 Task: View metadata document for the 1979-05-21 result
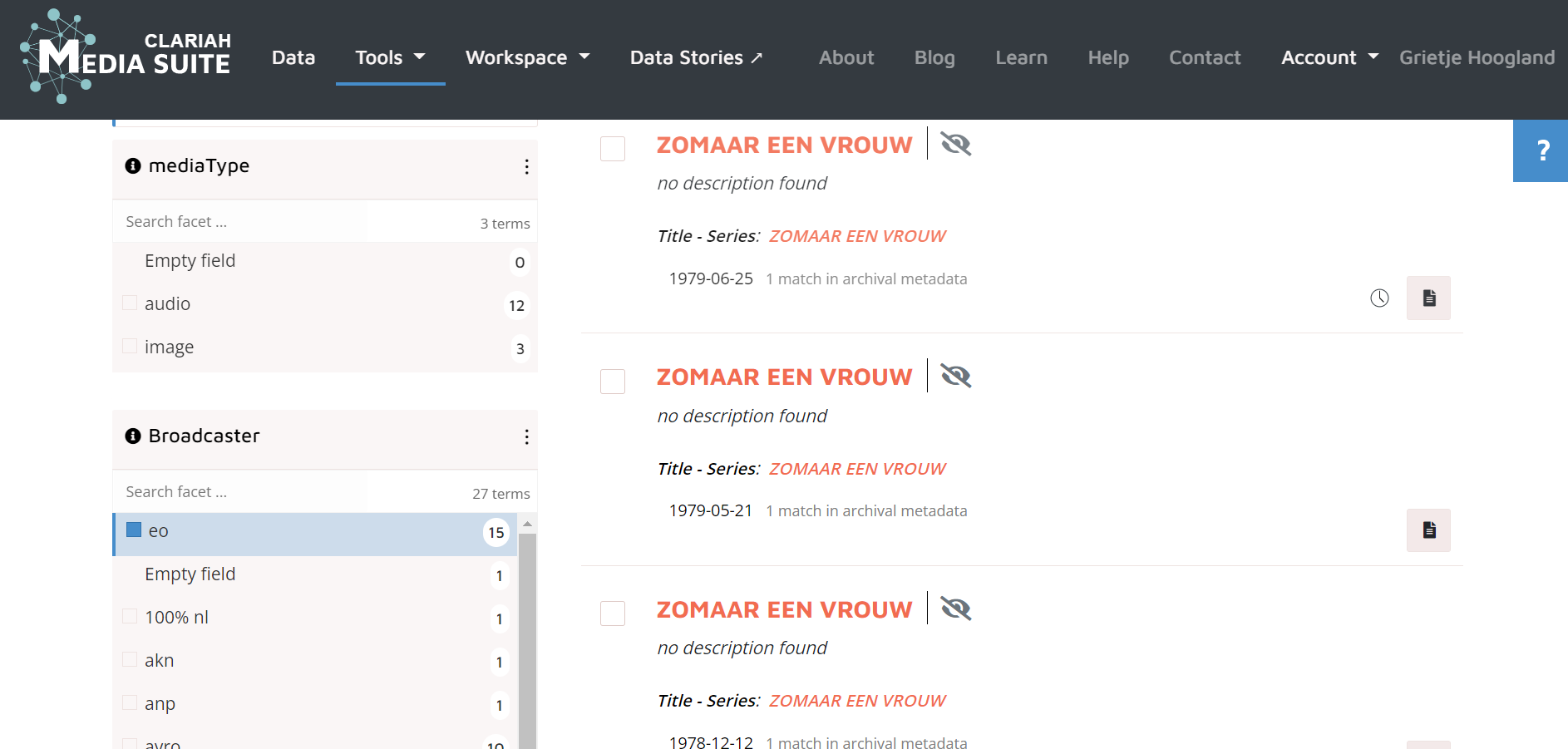1427,530
